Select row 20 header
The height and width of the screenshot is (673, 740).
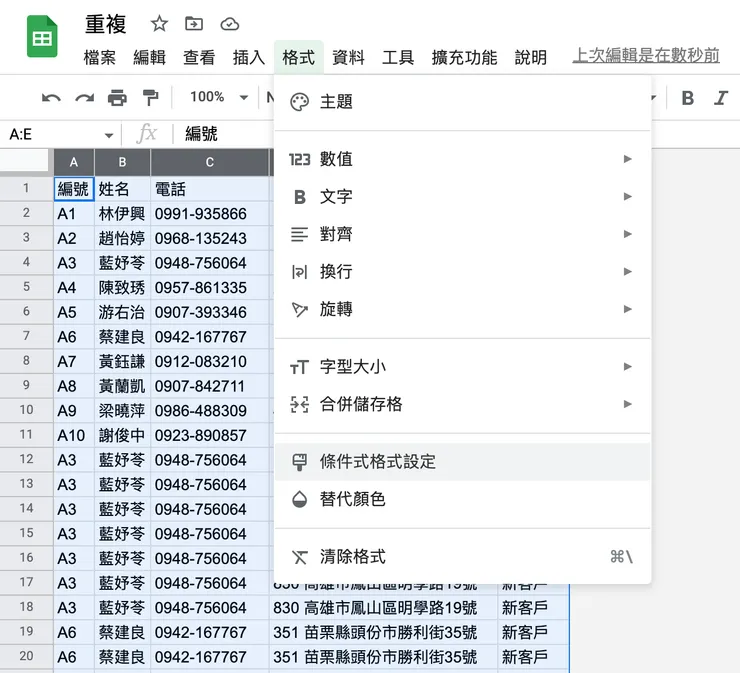tap(26, 656)
